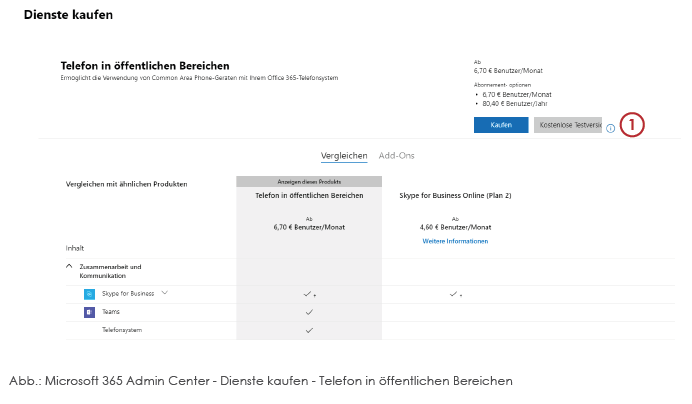The height and width of the screenshot is (404, 692).
Task: Click Skype for Business Online (Plan 2) heading
Action: 455,195
